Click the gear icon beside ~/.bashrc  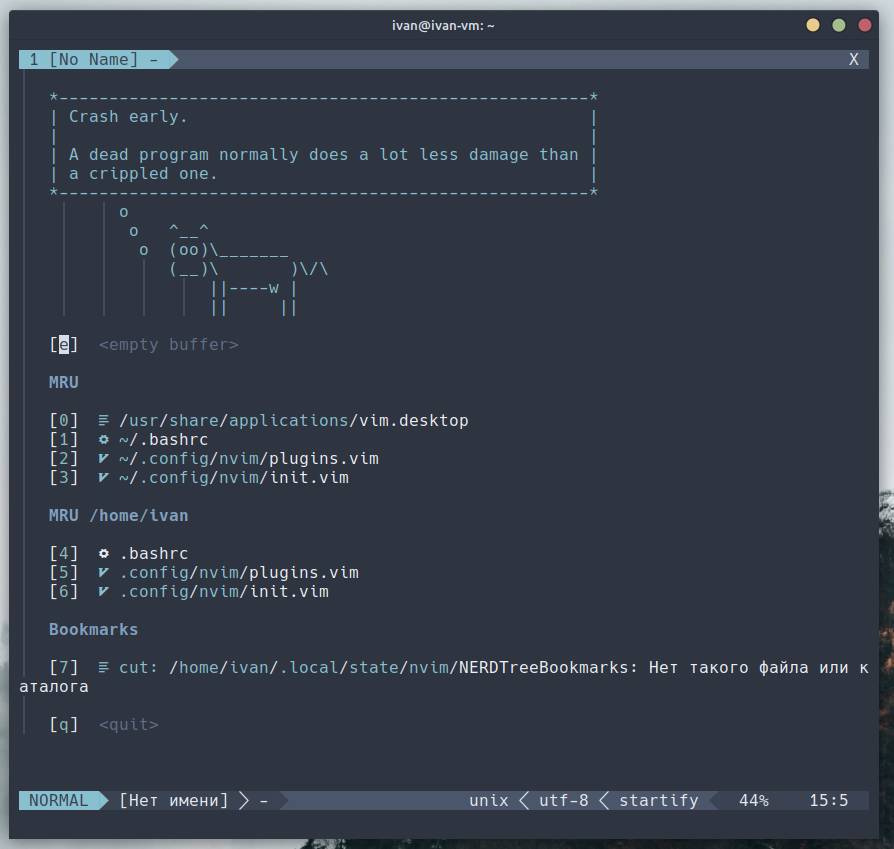coord(104,440)
